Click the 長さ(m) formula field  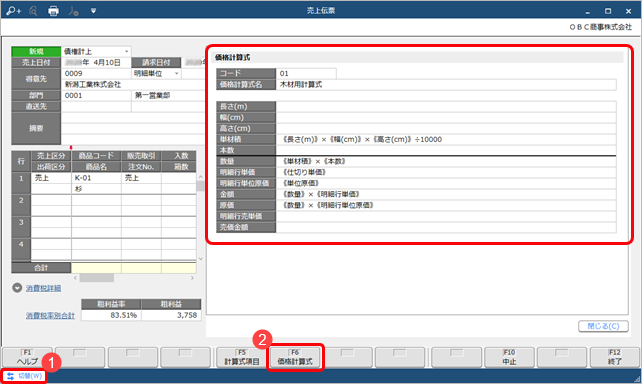point(446,106)
